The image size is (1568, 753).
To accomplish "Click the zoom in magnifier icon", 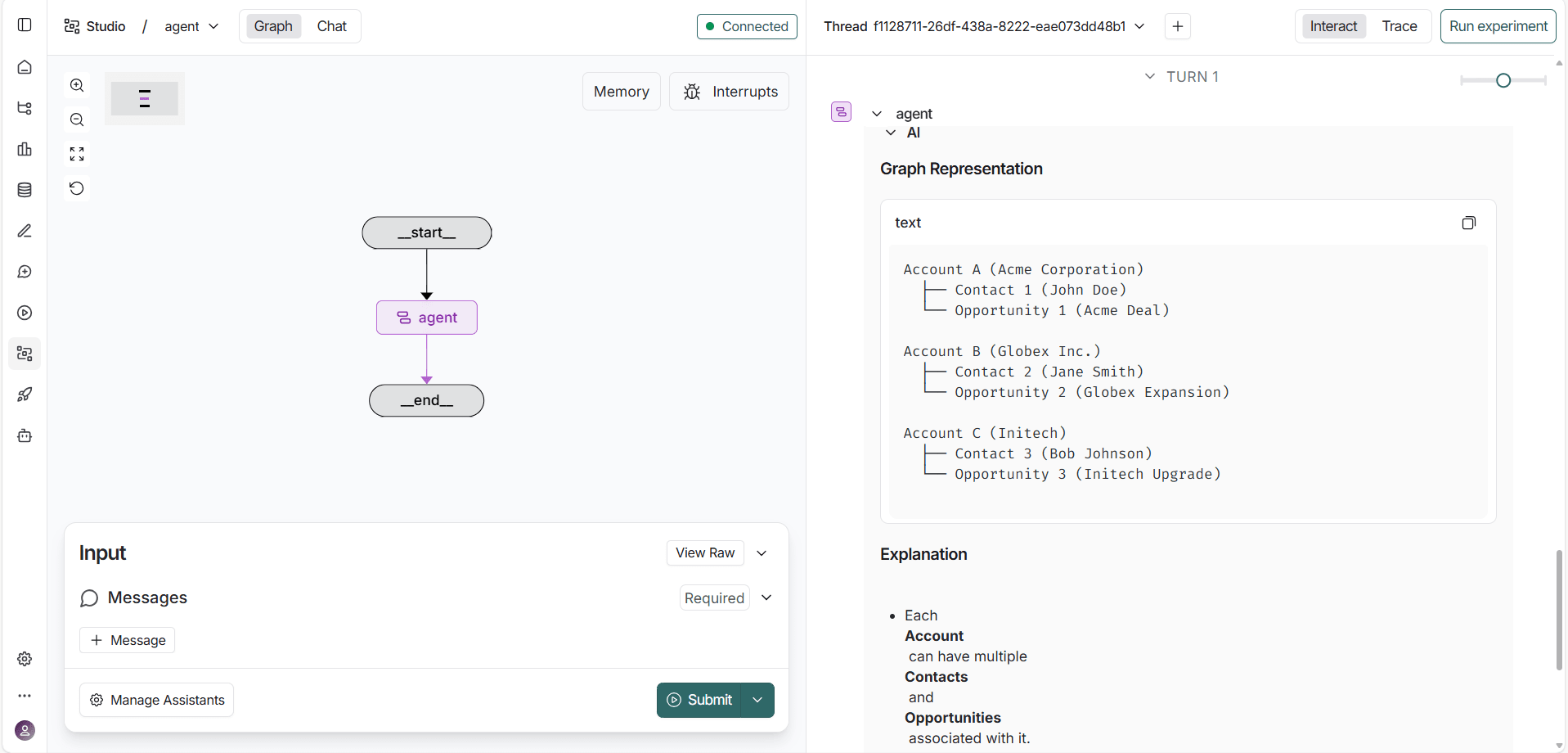I will pos(77,85).
